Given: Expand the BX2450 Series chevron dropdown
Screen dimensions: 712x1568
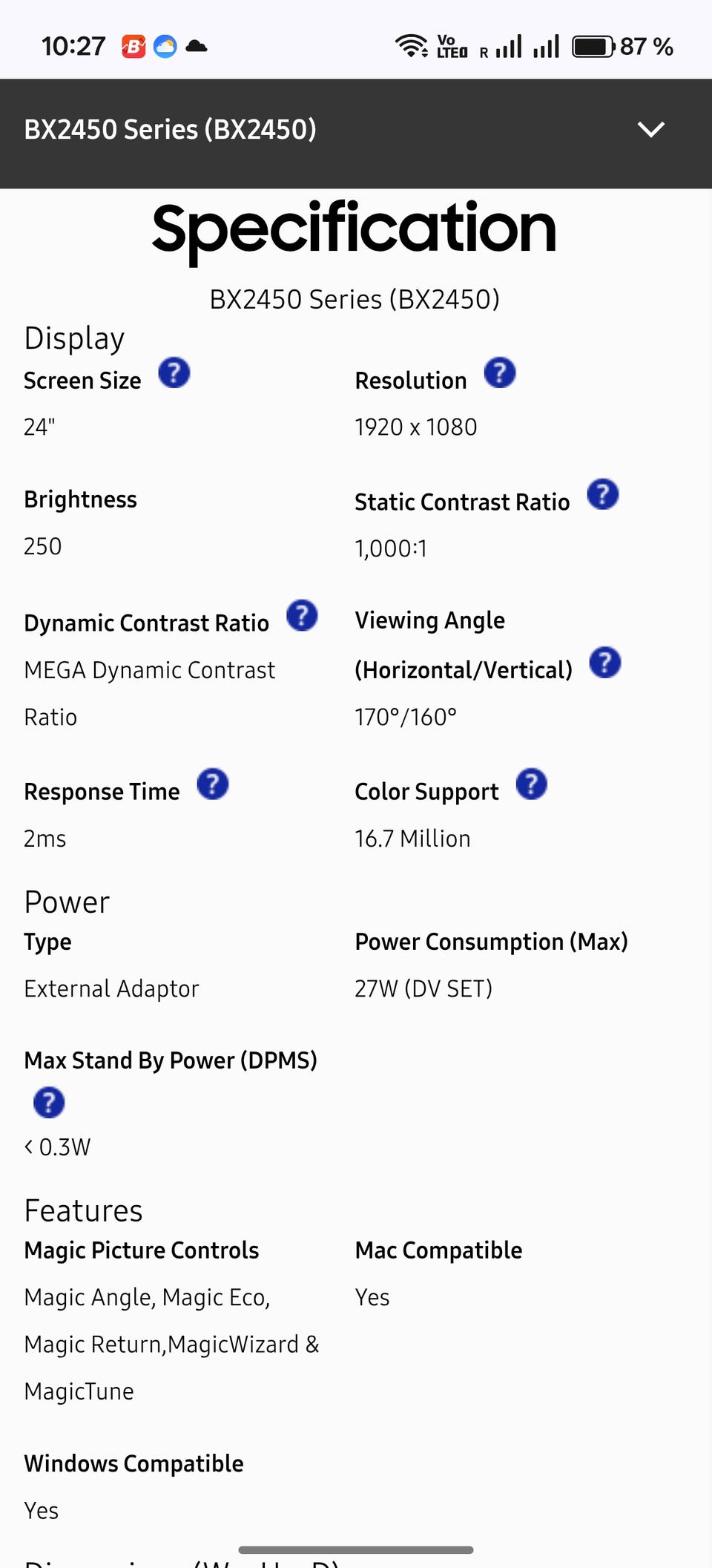Looking at the screenshot, I should [x=651, y=130].
